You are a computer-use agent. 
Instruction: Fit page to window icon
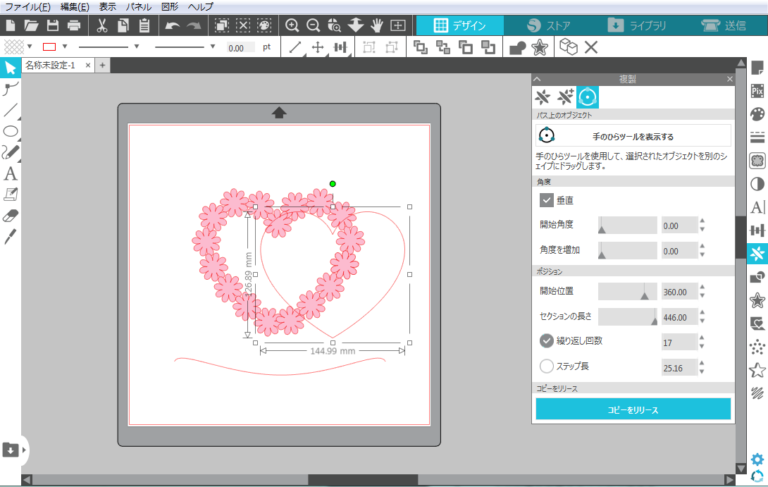click(398, 25)
